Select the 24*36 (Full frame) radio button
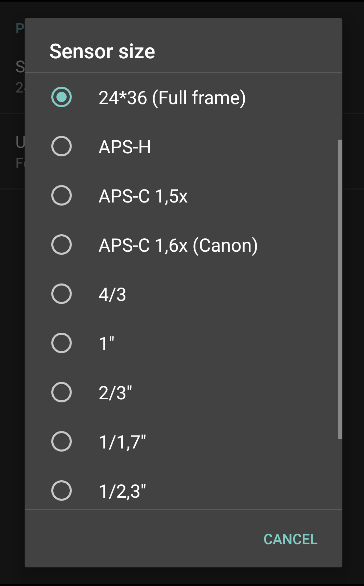Image resolution: width=364 pixels, height=586 pixels. (61, 97)
